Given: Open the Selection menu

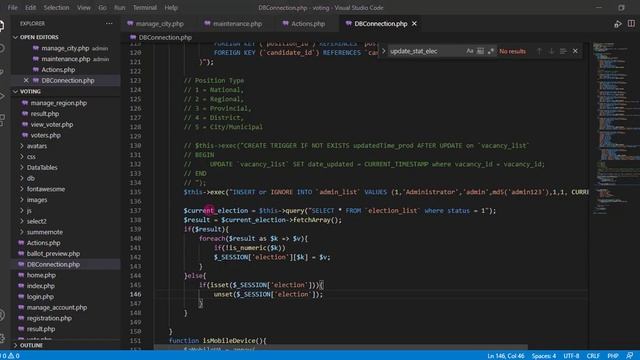Looking at the screenshot, I should (x=56, y=7).
